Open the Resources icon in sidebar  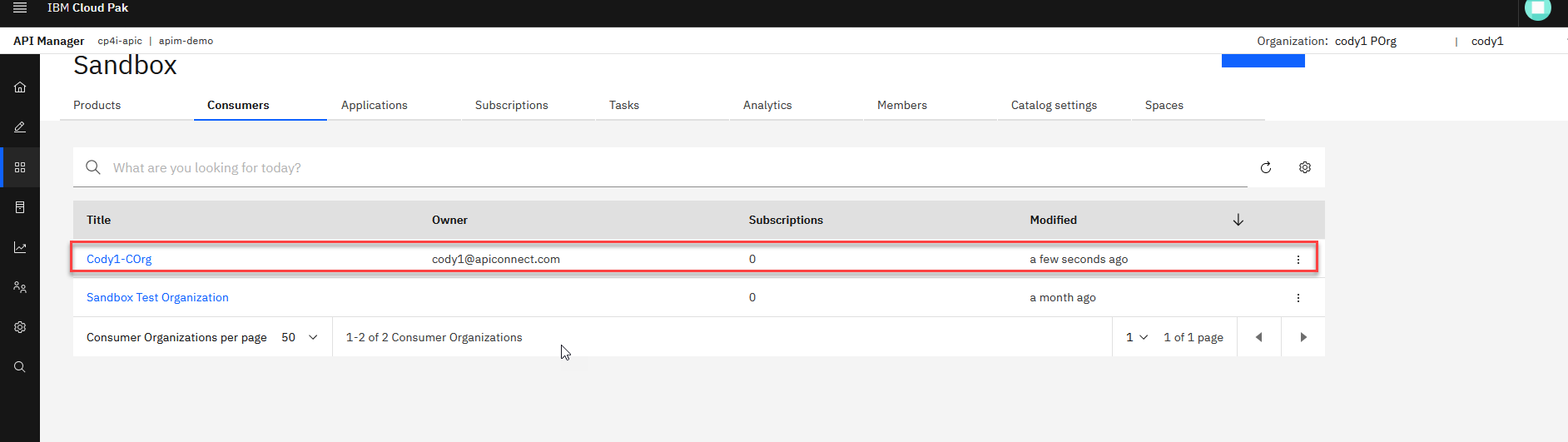20,207
